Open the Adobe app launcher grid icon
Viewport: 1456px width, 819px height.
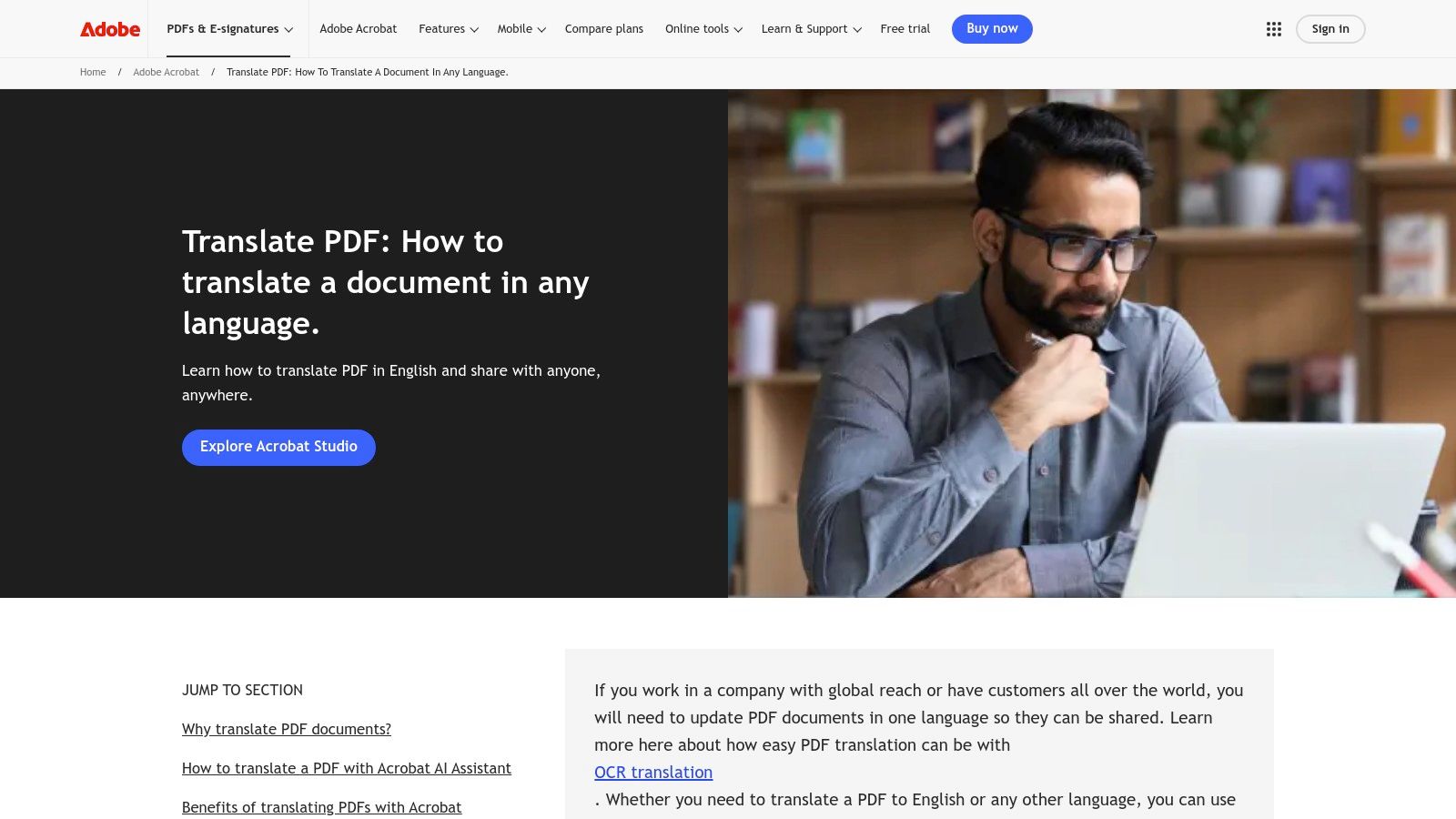(1273, 28)
